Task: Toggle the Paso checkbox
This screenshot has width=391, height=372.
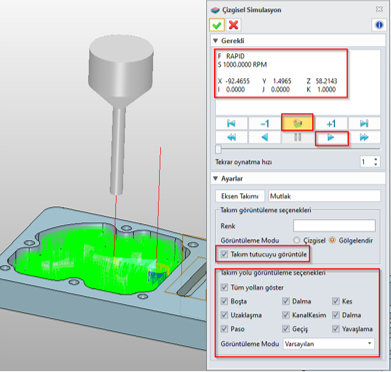Action: 224,329
